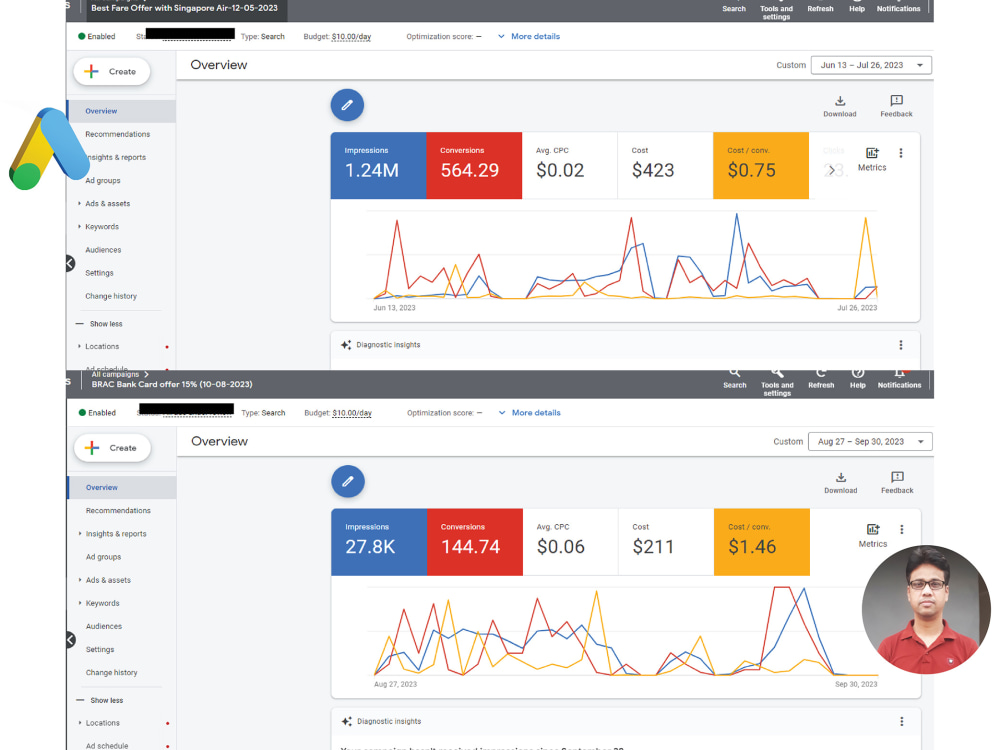Download the Singapore Air campaign overview
1000x750 pixels.
(839, 107)
